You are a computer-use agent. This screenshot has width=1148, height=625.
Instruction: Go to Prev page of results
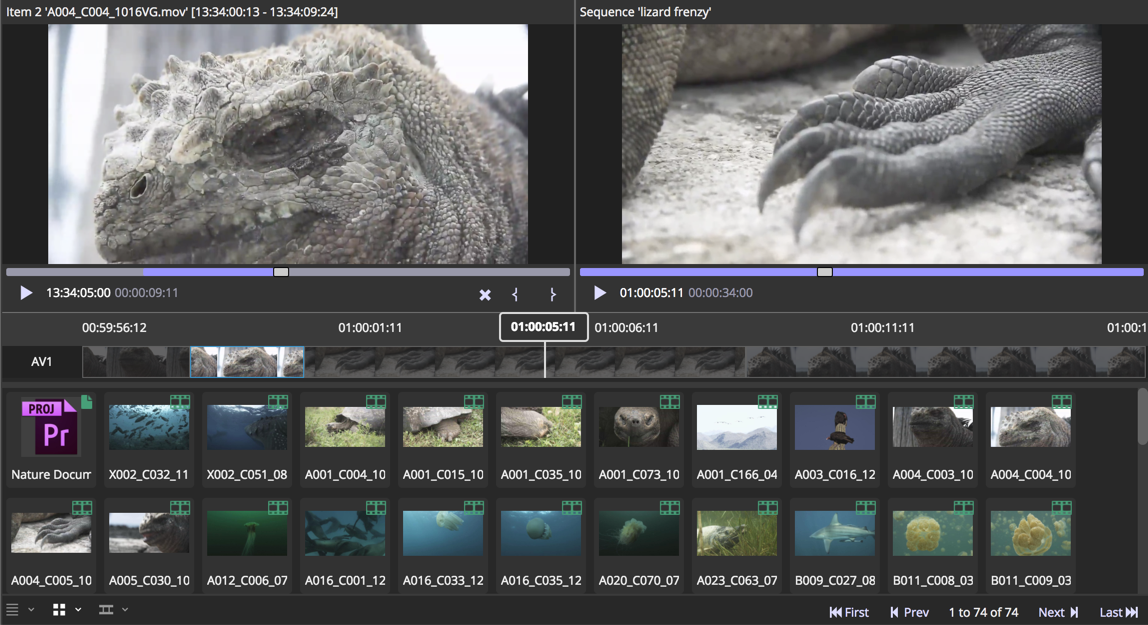click(x=909, y=612)
